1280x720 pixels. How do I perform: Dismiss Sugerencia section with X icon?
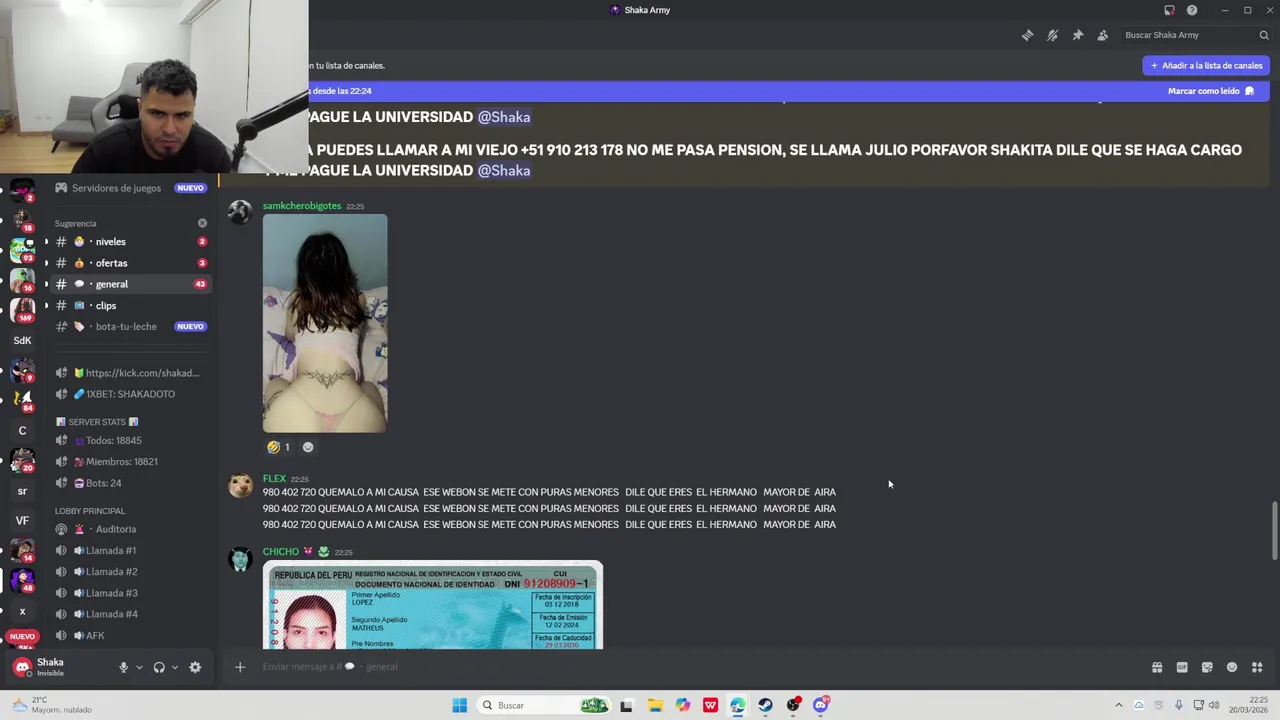coord(202,223)
